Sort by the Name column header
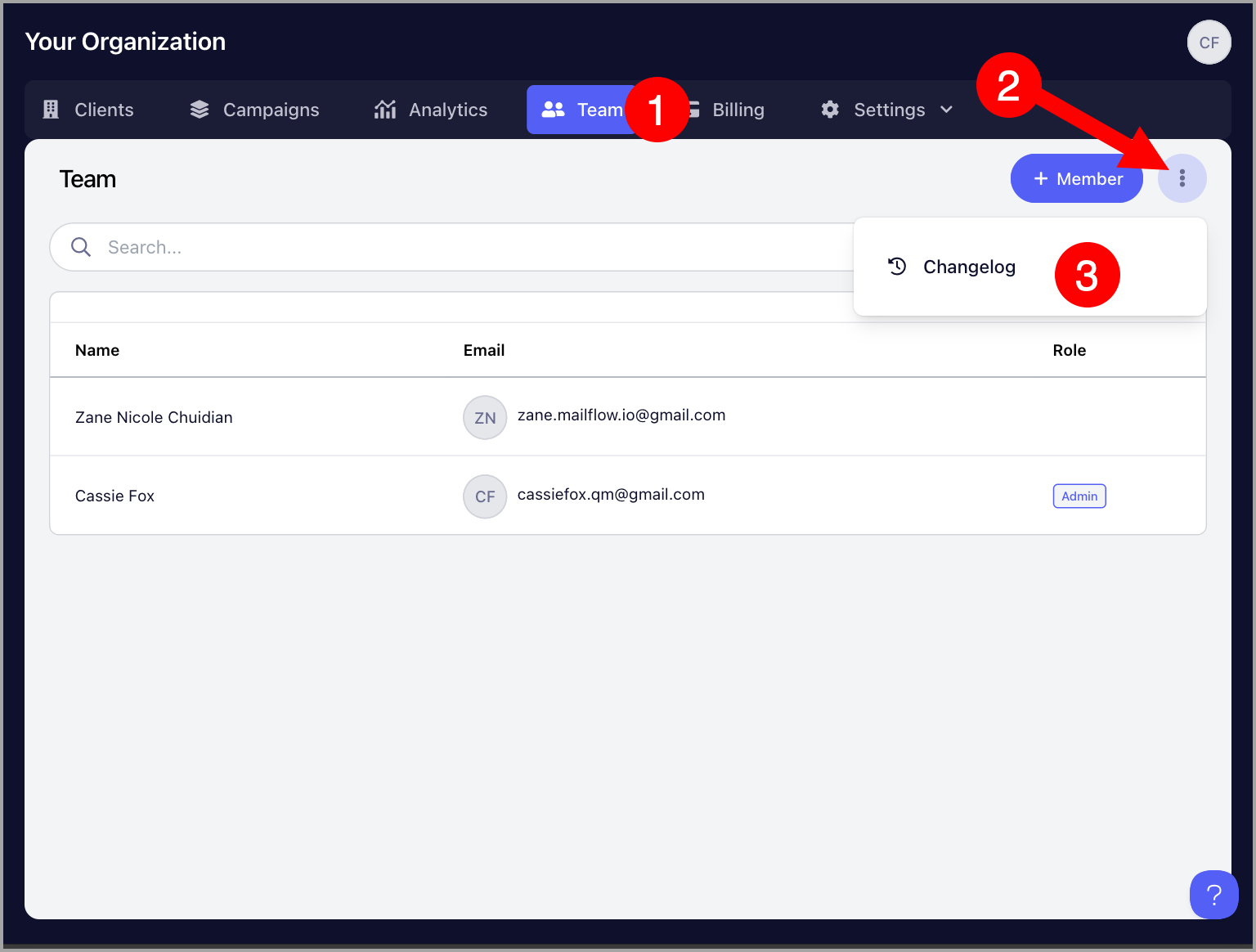The image size is (1256, 952). [97, 350]
